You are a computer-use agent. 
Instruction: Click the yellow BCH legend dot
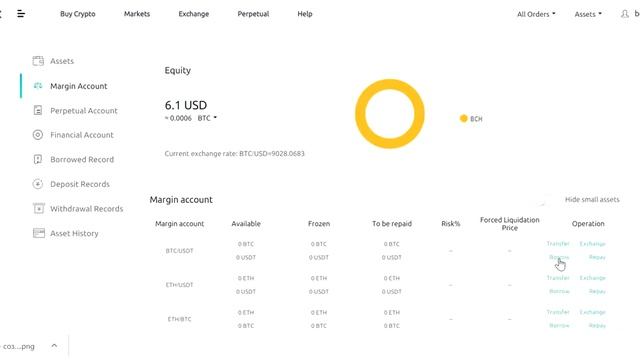[463, 118]
